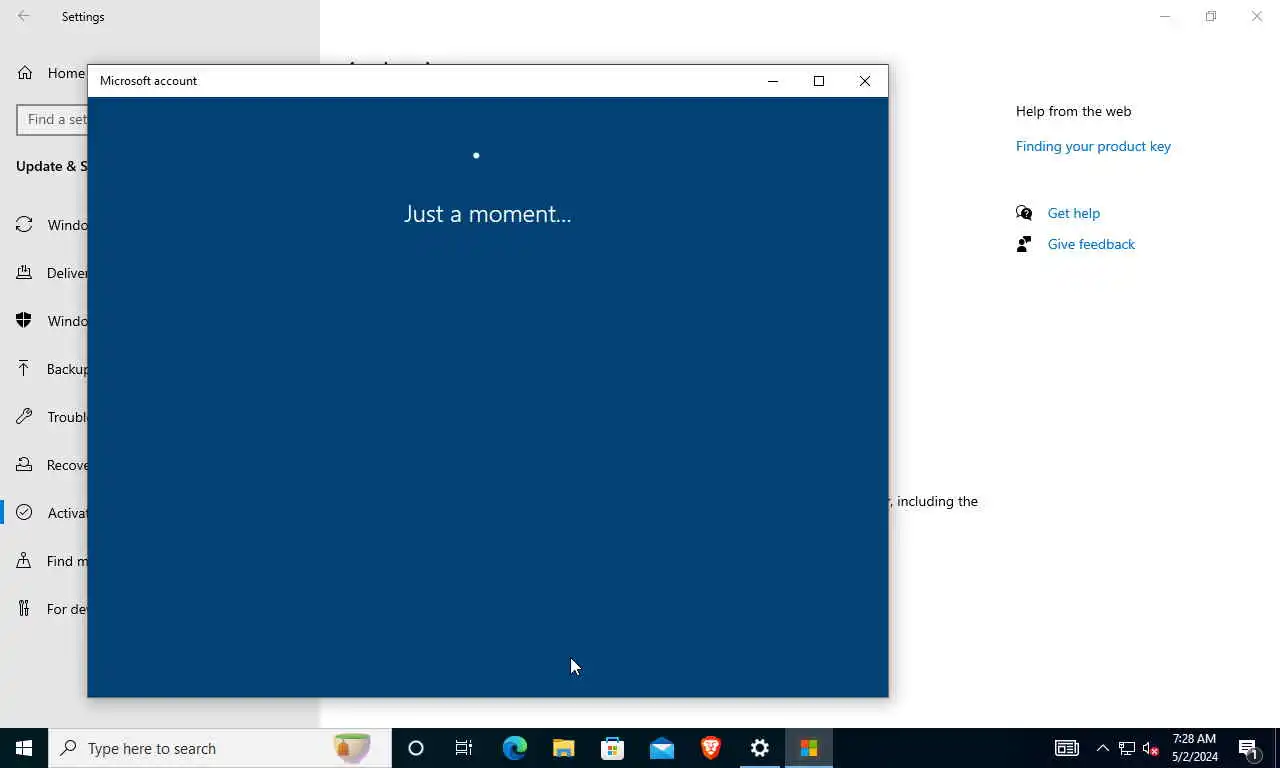Image resolution: width=1280 pixels, height=768 pixels.
Task: Click the muted volume tray icon
Action: click(1150, 748)
